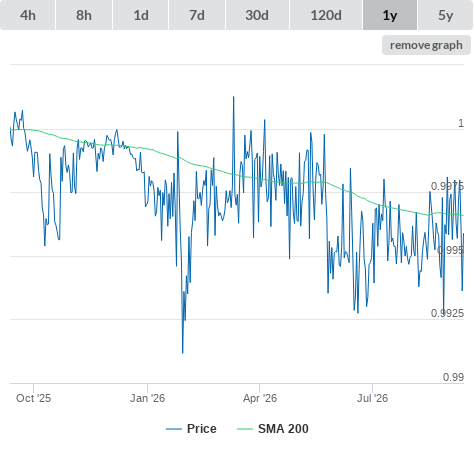Click the blue Price legend line swatch

pyautogui.click(x=174, y=429)
